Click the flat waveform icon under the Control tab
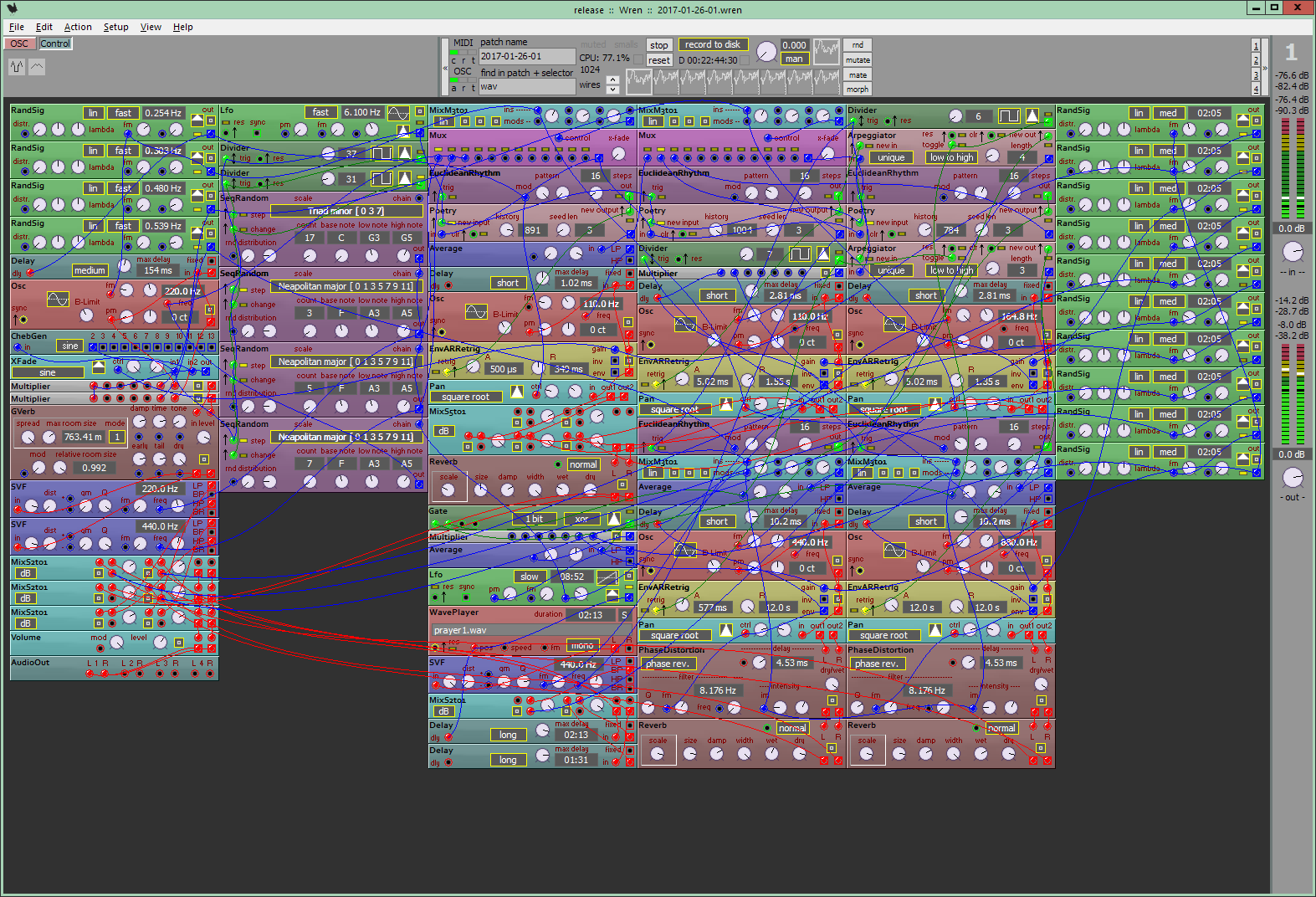Image resolution: width=1316 pixels, height=897 pixels. point(37,67)
